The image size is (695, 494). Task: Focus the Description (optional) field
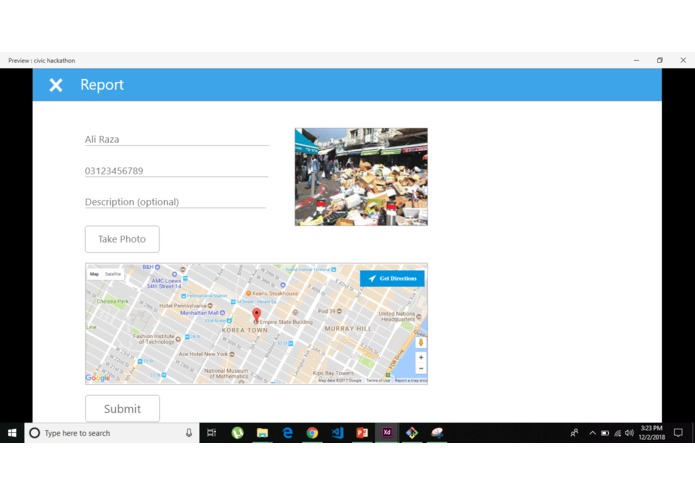click(x=175, y=202)
